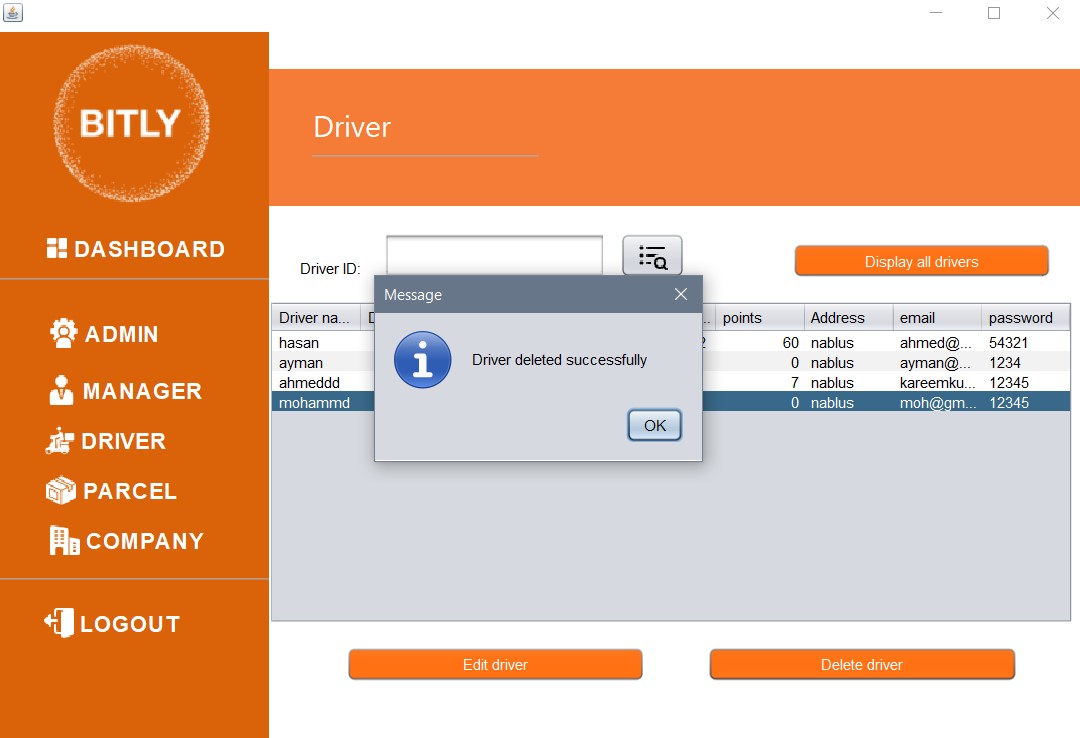Click the Manager person icon
1080x738 pixels.
(61, 390)
